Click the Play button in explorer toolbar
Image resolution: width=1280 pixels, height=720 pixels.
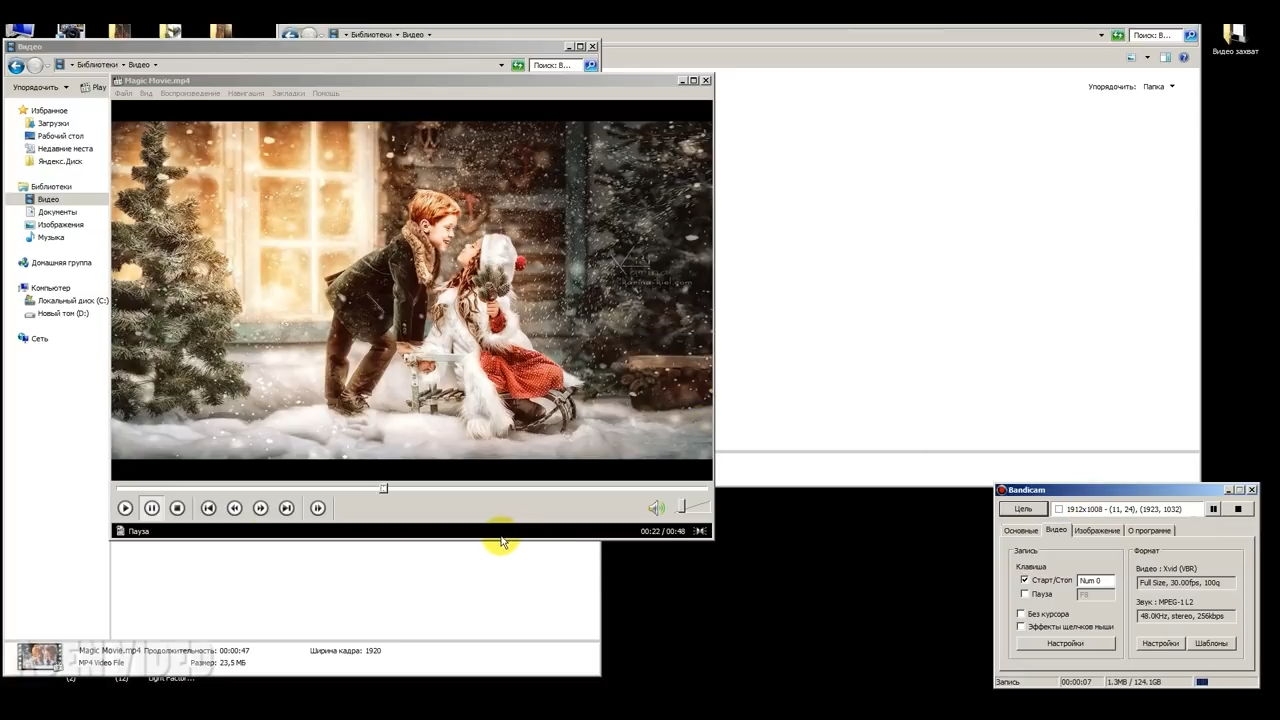(93, 87)
